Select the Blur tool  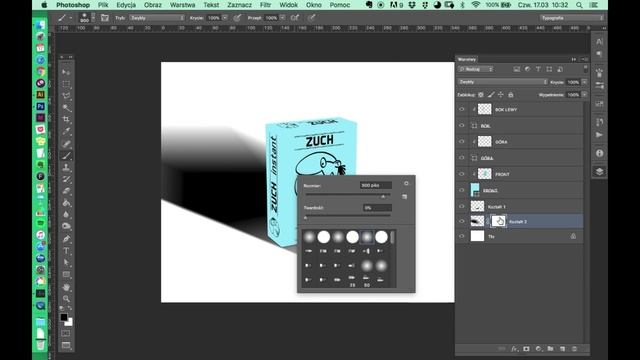tap(66, 215)
